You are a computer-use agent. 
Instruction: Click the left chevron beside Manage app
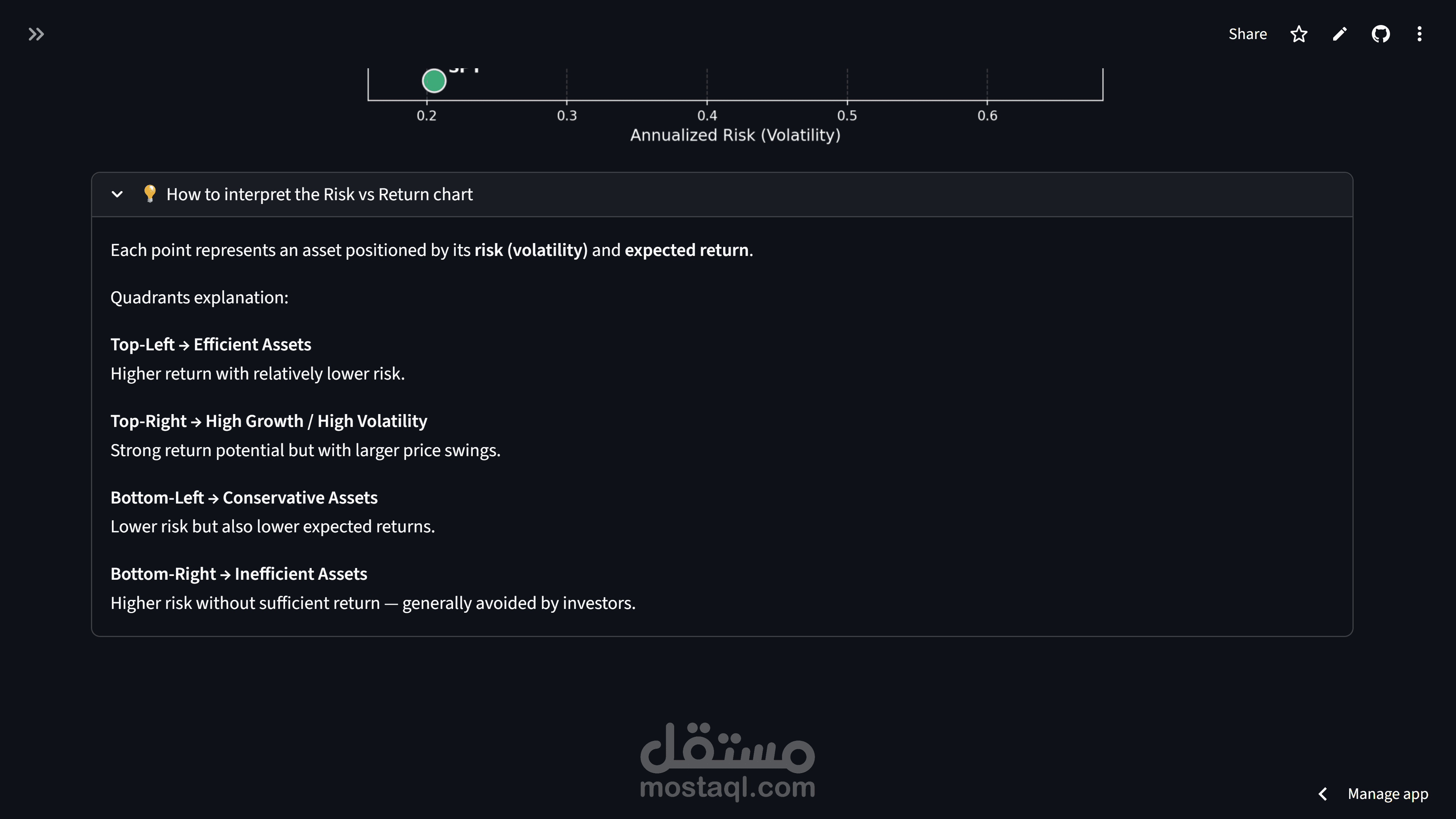pyautogui.click(x=1323, y=794)
